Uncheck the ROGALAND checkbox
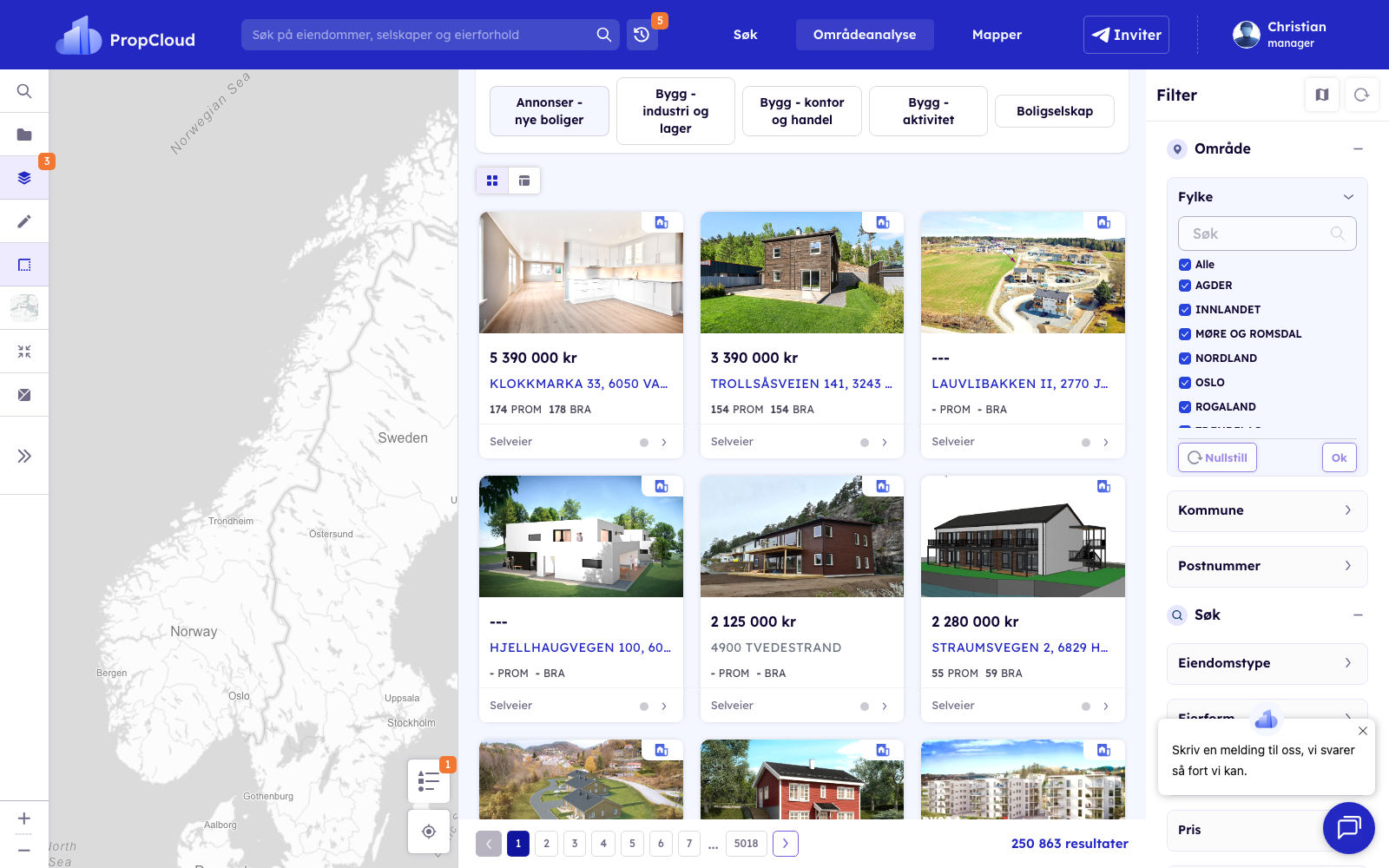 tap(1185, 407)
